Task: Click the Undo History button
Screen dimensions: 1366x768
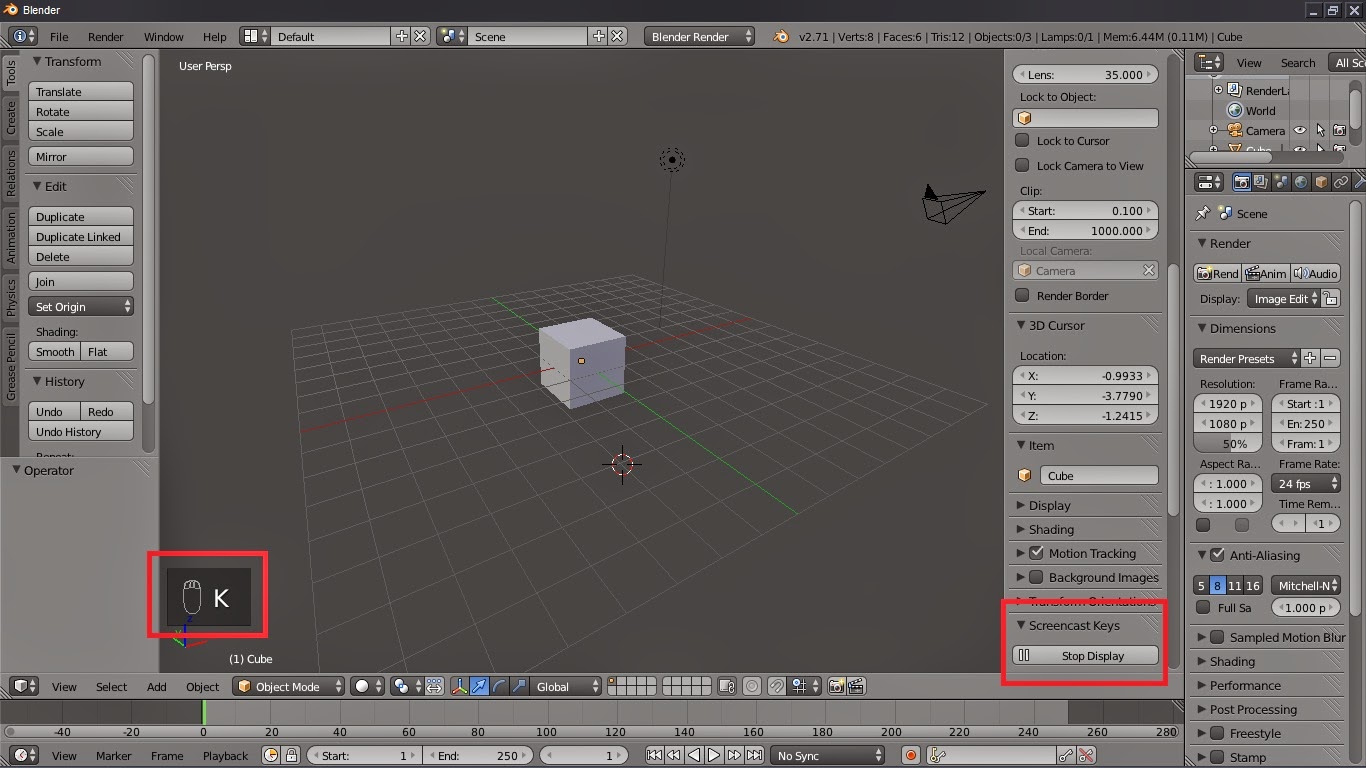Action: (81, 432)
